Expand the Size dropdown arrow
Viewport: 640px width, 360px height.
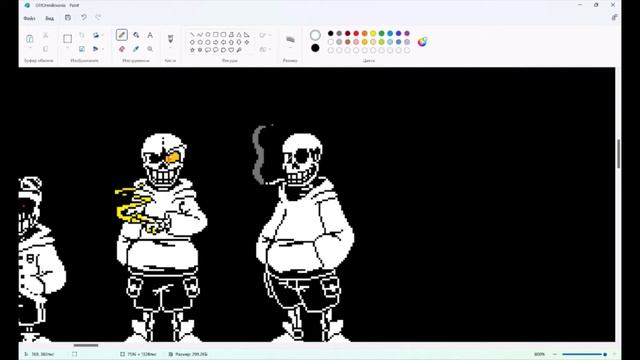pyautogui.click(x=290, y=48)
